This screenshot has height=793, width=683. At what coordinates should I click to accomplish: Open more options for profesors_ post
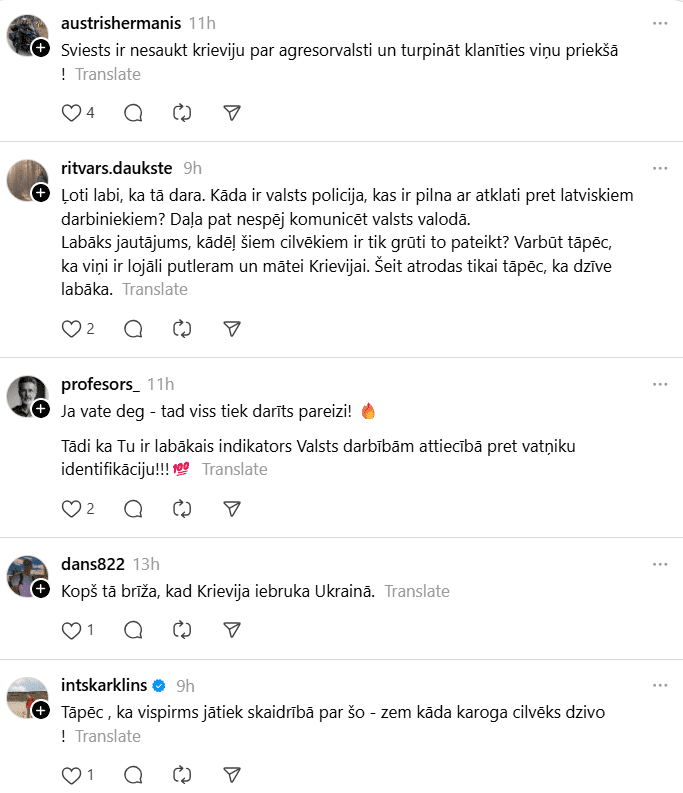click(x=660, y=384)
